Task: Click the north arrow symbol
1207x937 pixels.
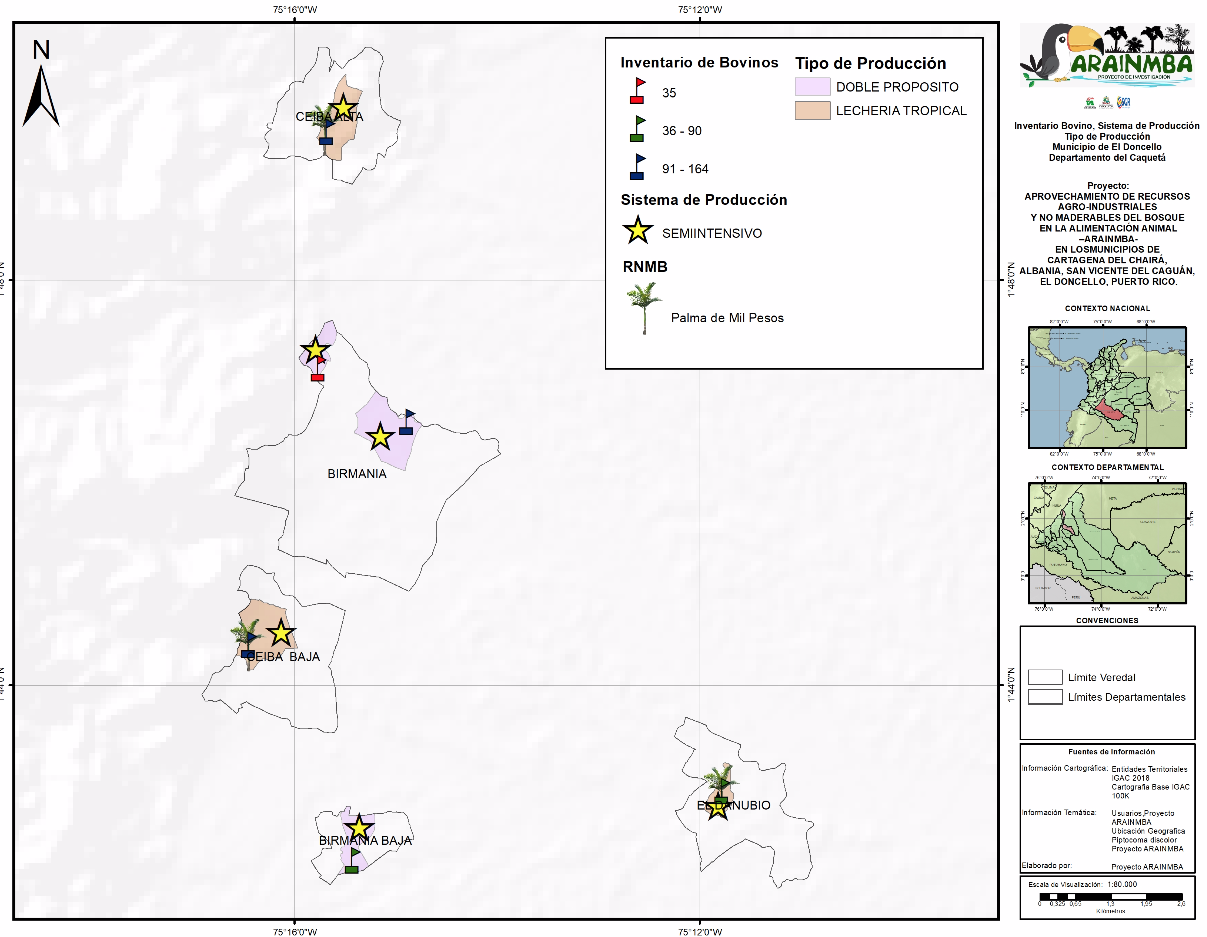Action: (41, 83)
